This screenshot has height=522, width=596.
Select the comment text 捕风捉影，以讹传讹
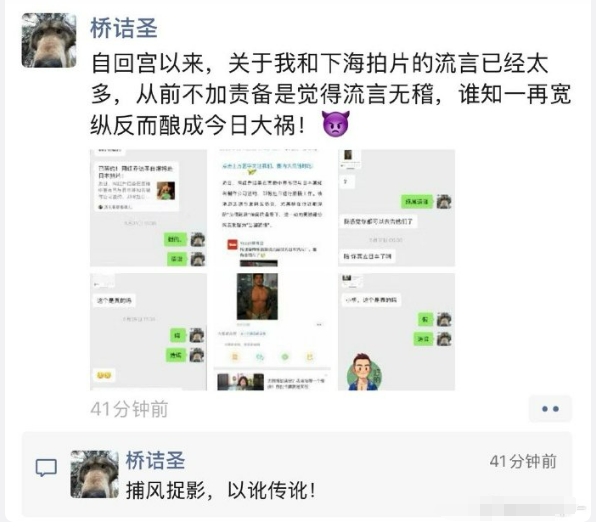pyautogui.click(x=220, y=490)
